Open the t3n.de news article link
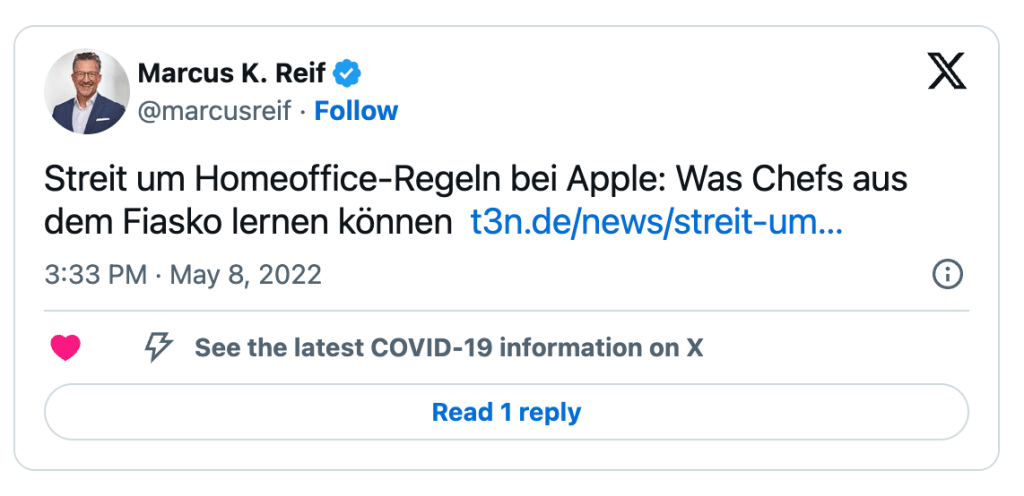 [x=656, y=223]
